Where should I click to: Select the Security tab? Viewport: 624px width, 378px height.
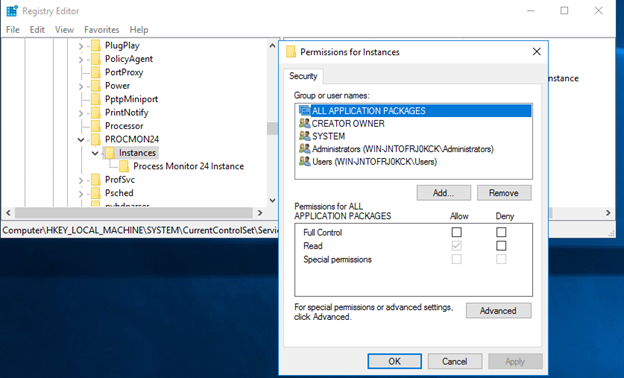coord(303,76)
